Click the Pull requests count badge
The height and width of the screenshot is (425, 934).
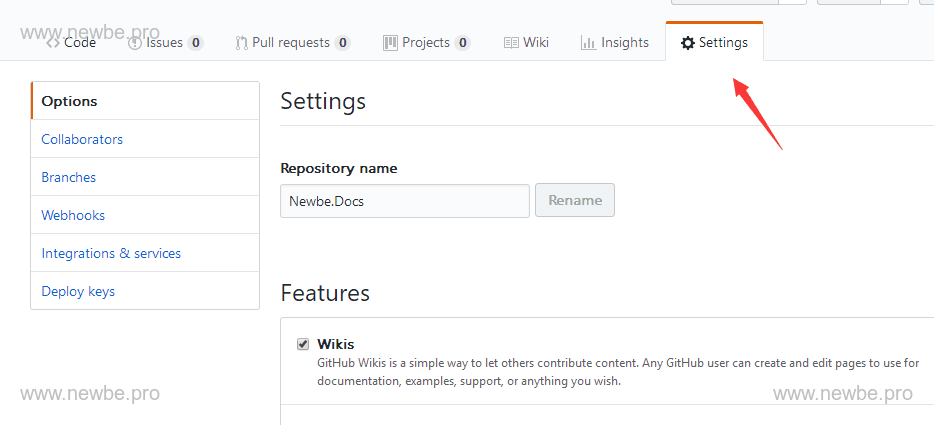coord(343,43)
